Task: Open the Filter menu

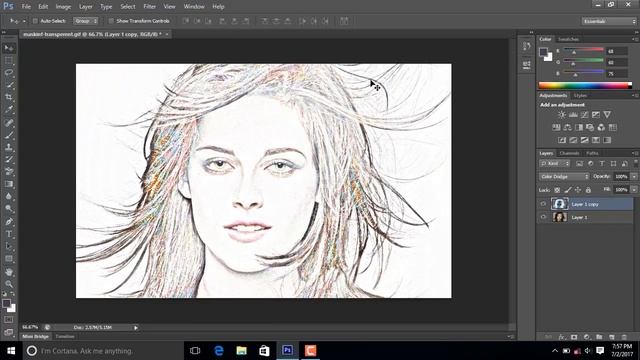Action: 149,7
